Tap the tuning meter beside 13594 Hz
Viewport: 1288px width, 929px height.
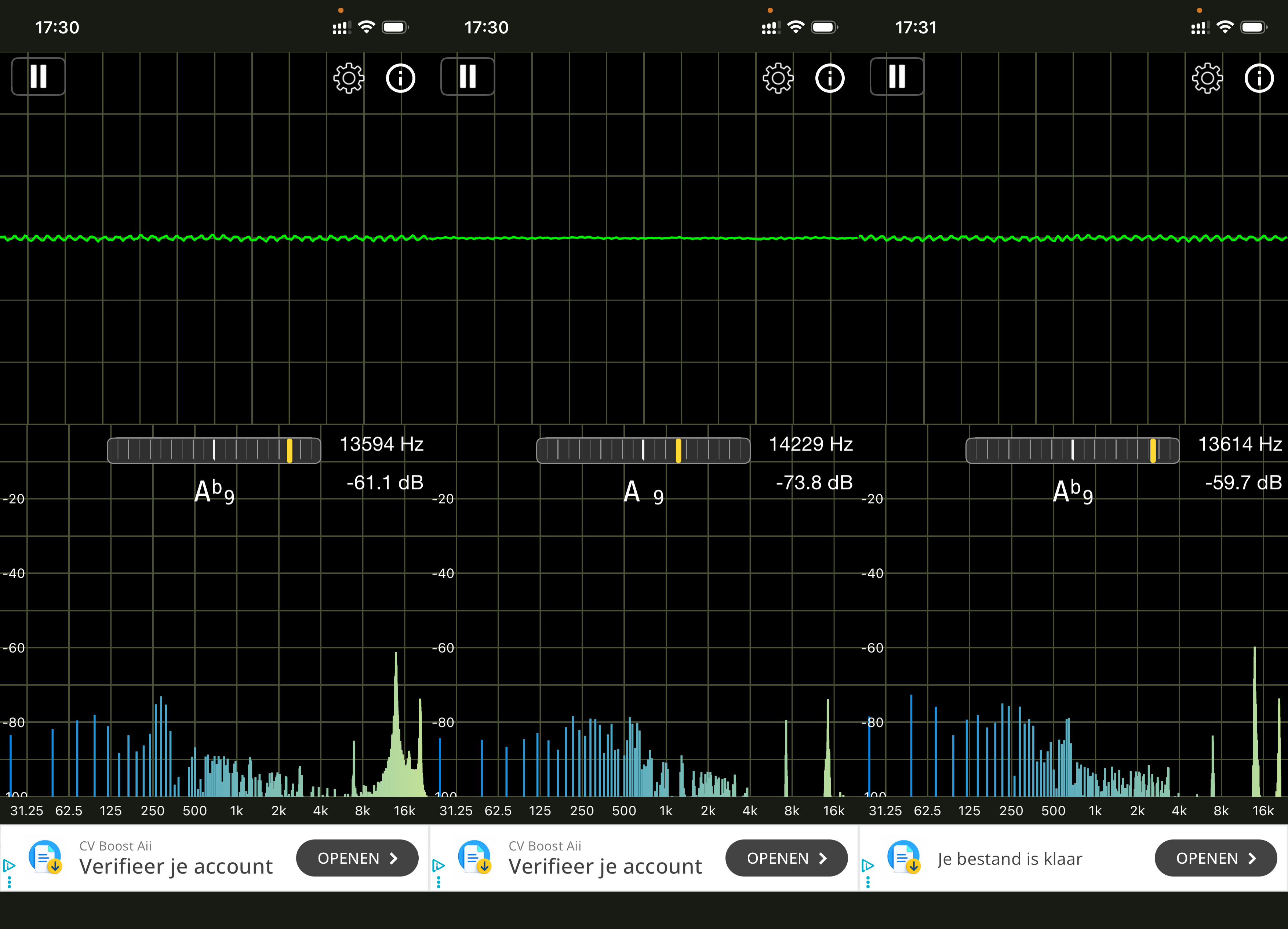pos(214,450)
